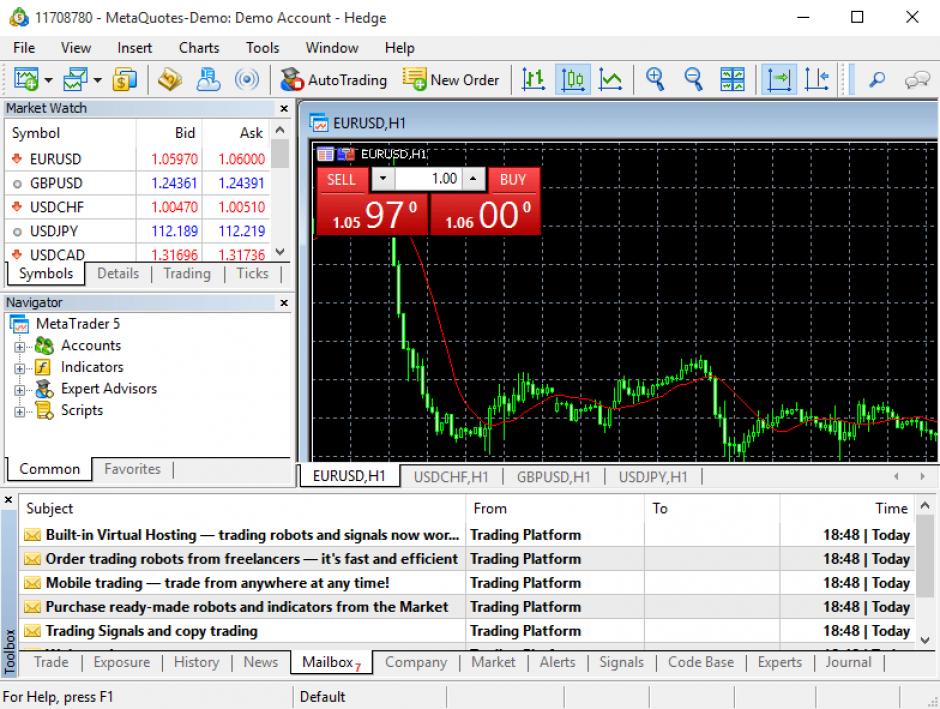Viewport: 940px width, 709px height.
Task: Close the Navigator panel
Action: tap(284, 303)
